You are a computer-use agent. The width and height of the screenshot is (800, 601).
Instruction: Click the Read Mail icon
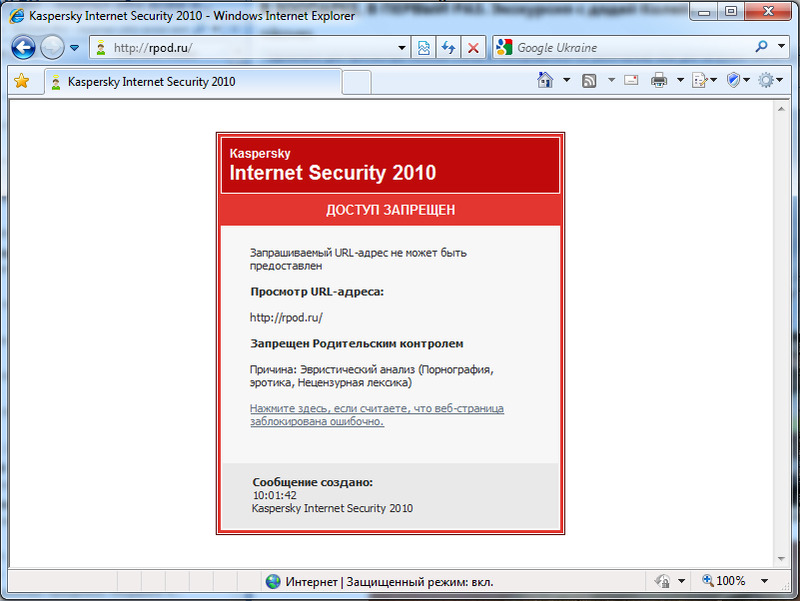632,80
